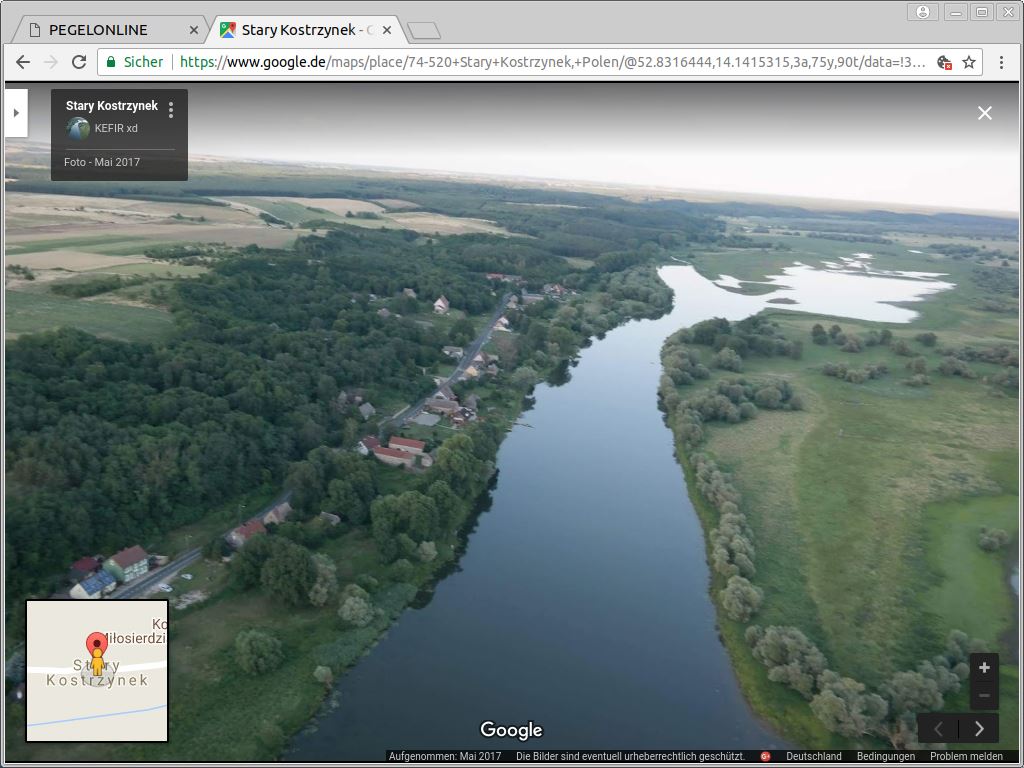Image resolution: width=1024 pixels, height=768 pixels.
Task: Expand the collapsed side panel arrow
Action: (x=16, y=113)
